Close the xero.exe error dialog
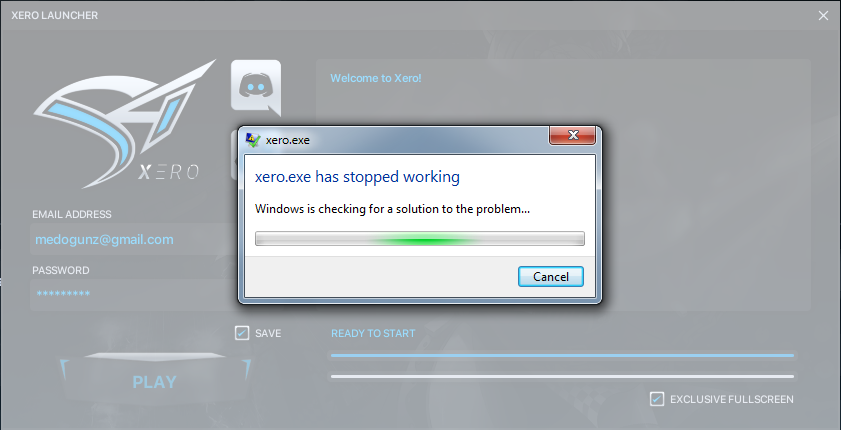 pyautogui.click(x=572, y=135)
